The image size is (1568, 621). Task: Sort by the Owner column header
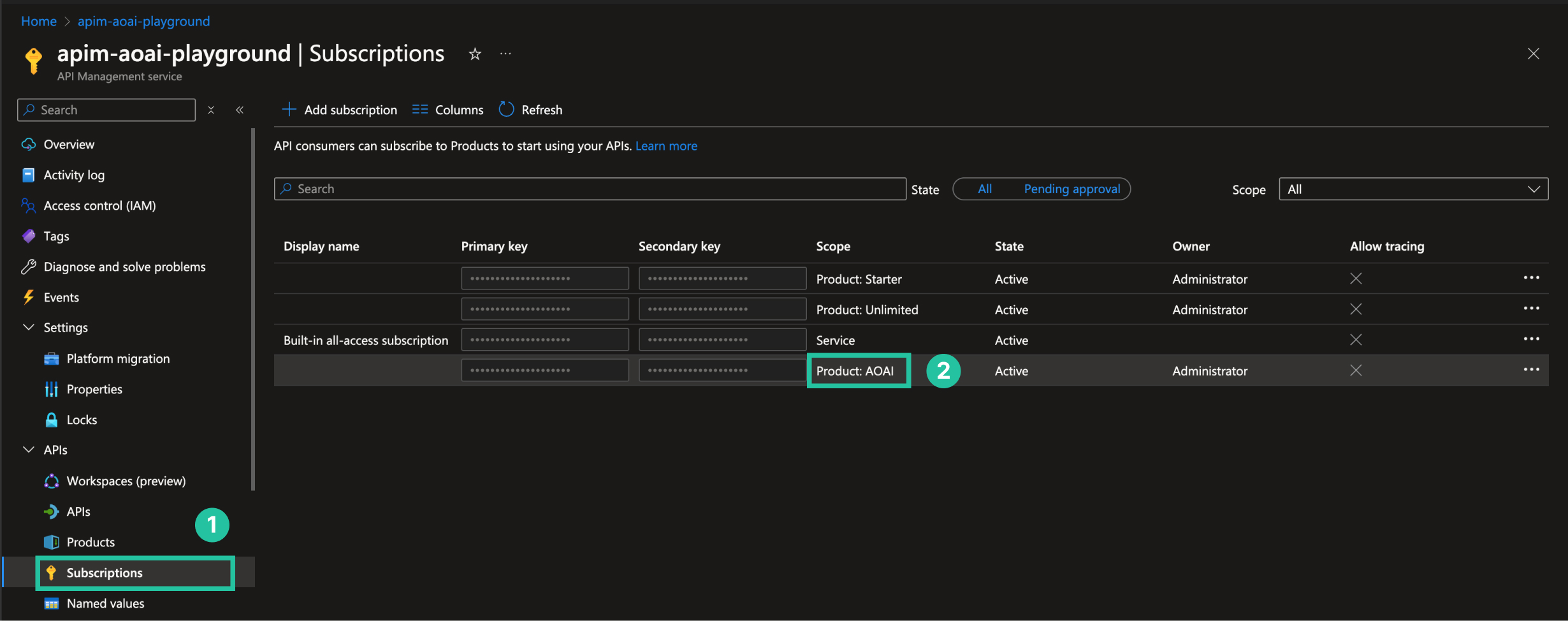[1191, 247]
